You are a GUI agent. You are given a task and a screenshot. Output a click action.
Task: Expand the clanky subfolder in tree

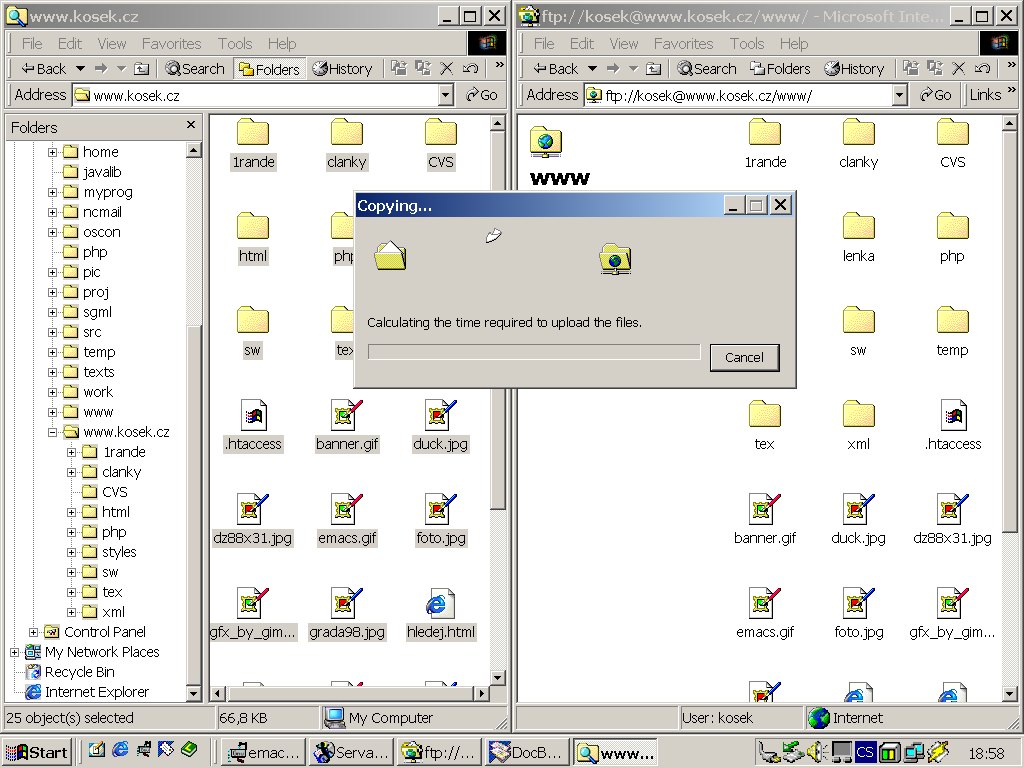pyautogui.click(x=72, y=472)
